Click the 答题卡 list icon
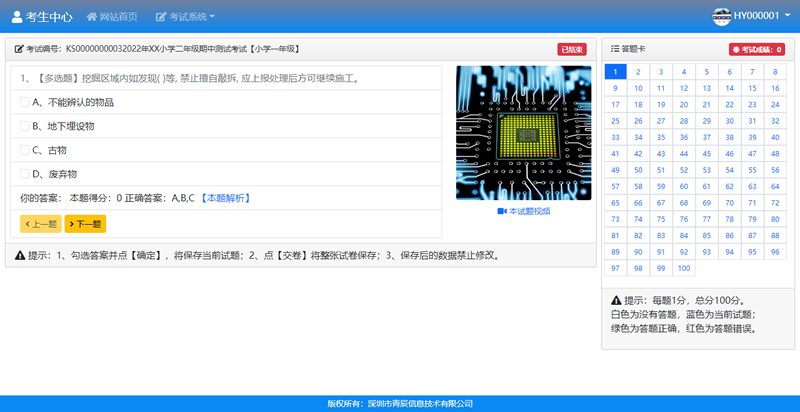The height and width of the screenshot is (412, 800). click(614, 48)
